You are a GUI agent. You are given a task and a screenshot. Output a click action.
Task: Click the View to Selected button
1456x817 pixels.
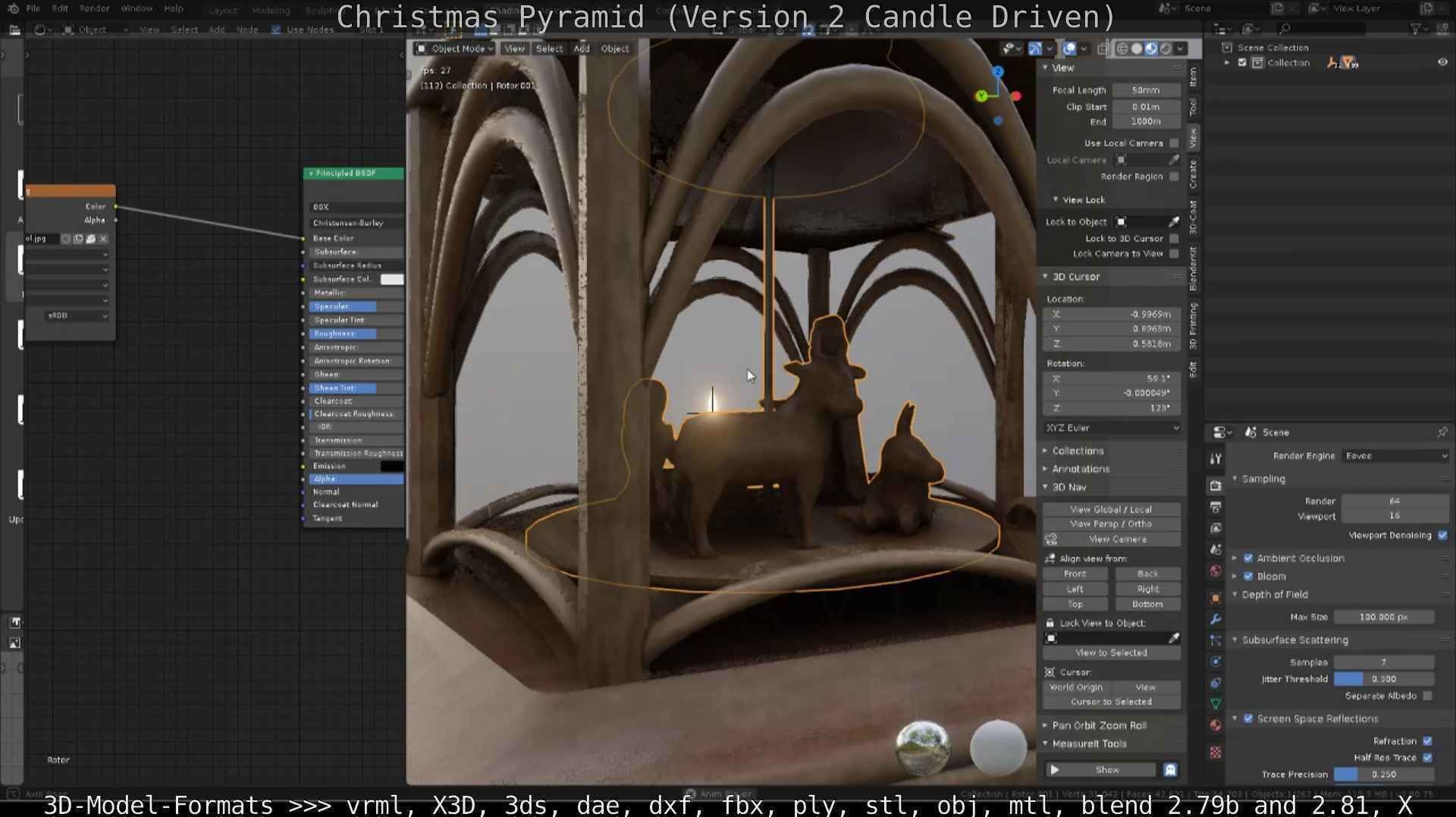coord(1111,653)
